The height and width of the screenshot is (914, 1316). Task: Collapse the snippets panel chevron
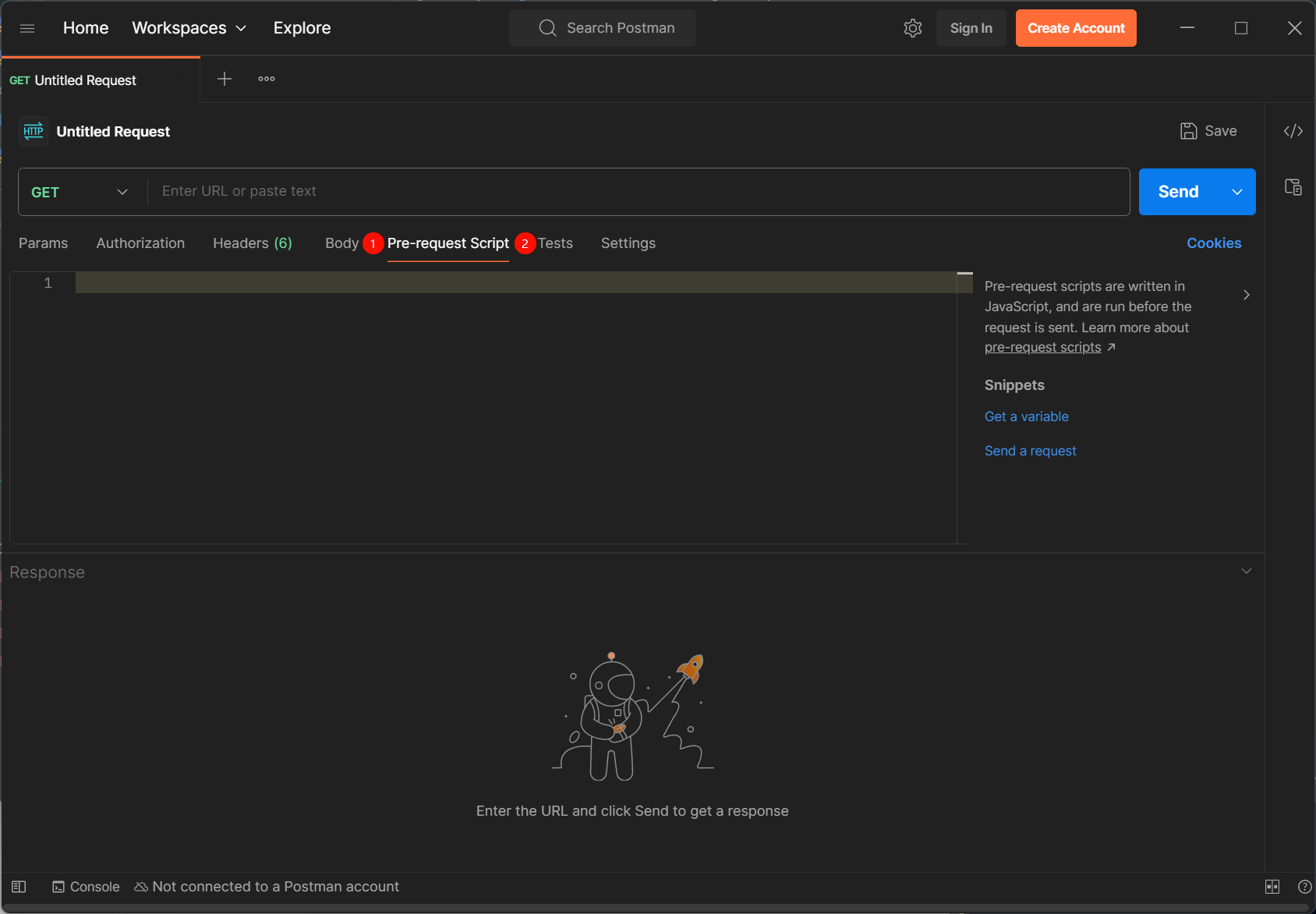pyautogui.click(x=1247, y=295)
